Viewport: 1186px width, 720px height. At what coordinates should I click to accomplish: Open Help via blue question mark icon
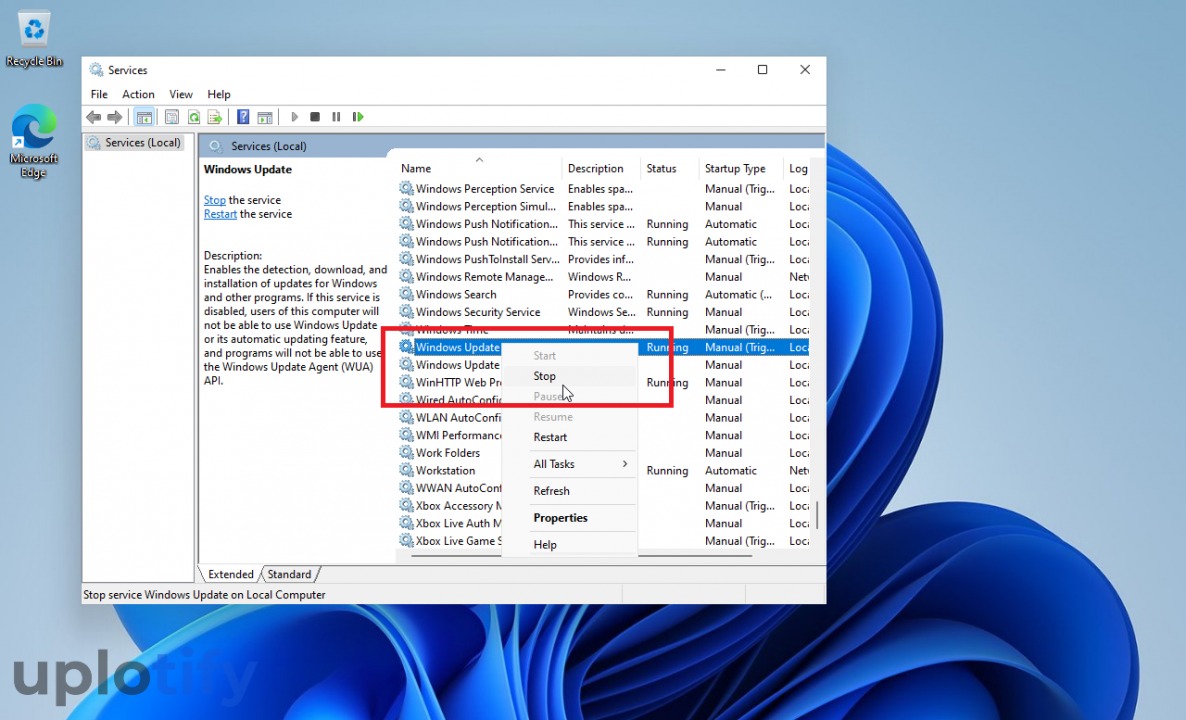coord(243,117)
